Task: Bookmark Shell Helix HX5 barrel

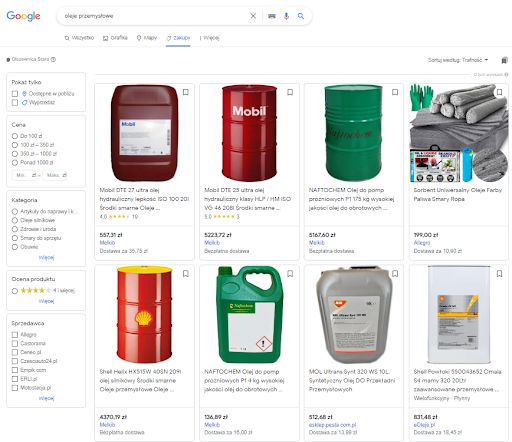Action: tap(186, 274)
